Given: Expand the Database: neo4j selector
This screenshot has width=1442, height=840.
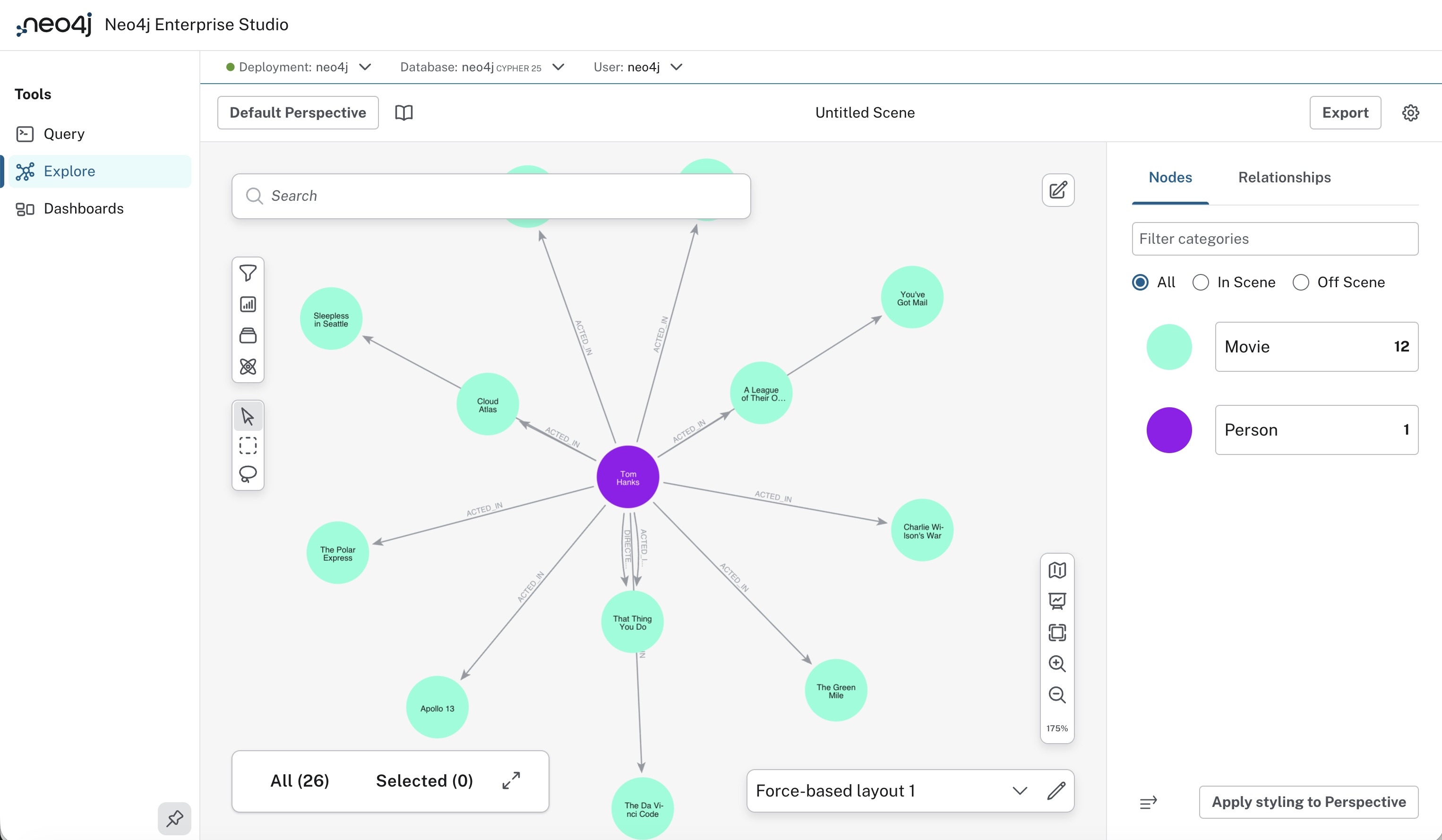Looking at the screenshot, I should [x=482, y=67].
